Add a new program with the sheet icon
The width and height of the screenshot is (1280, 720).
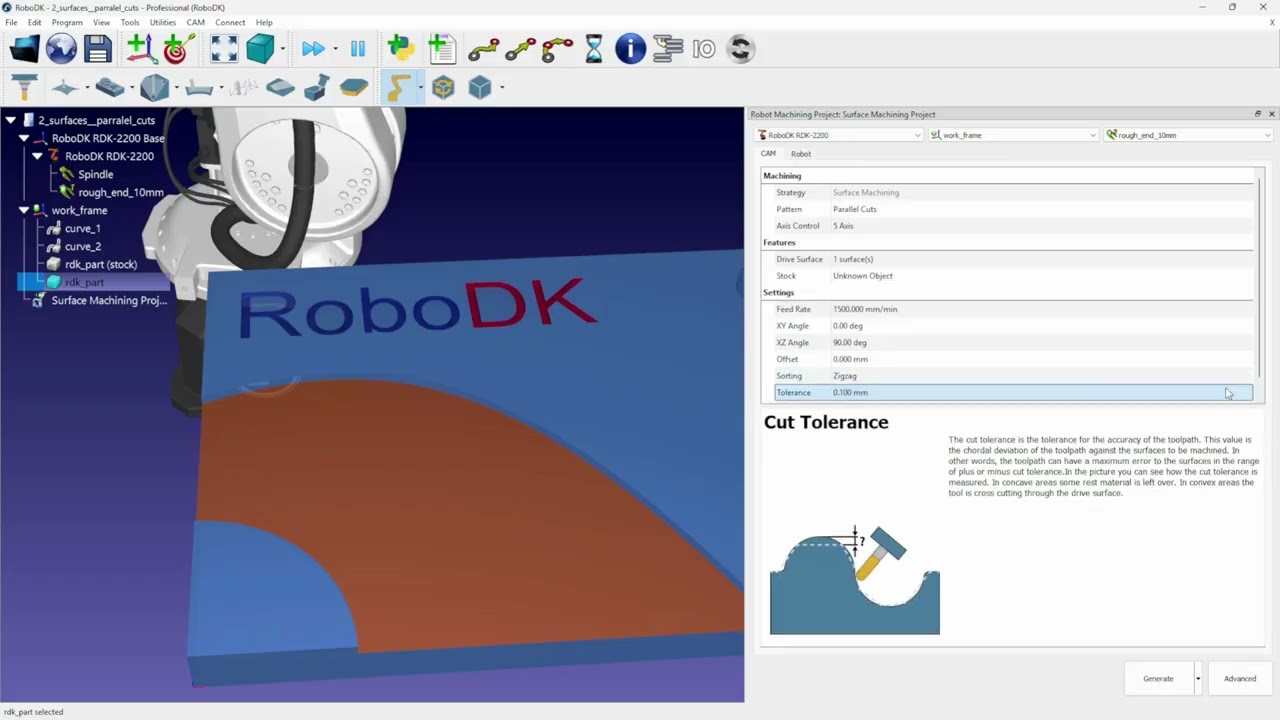(x=441, y=48)
